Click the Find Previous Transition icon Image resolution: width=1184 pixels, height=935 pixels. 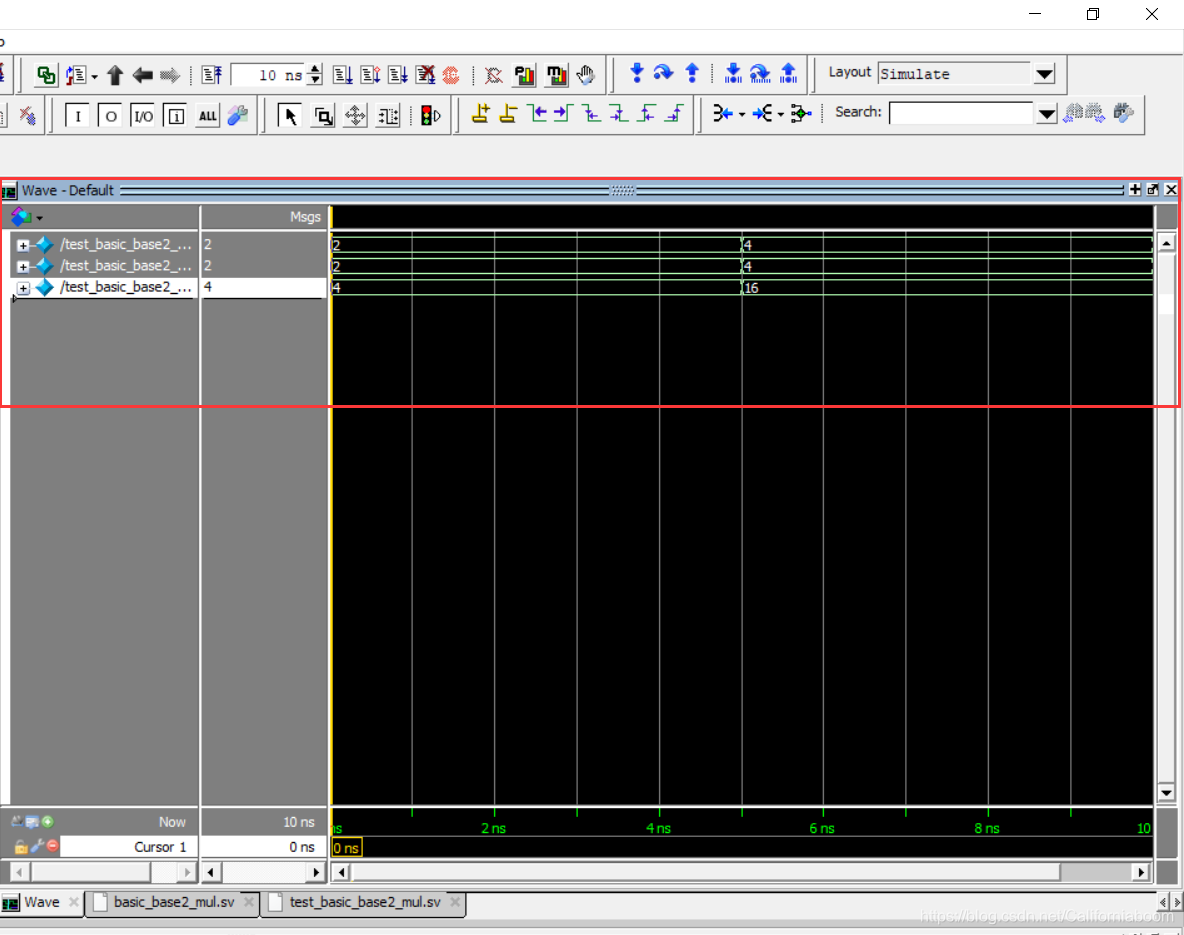(537, 114)
